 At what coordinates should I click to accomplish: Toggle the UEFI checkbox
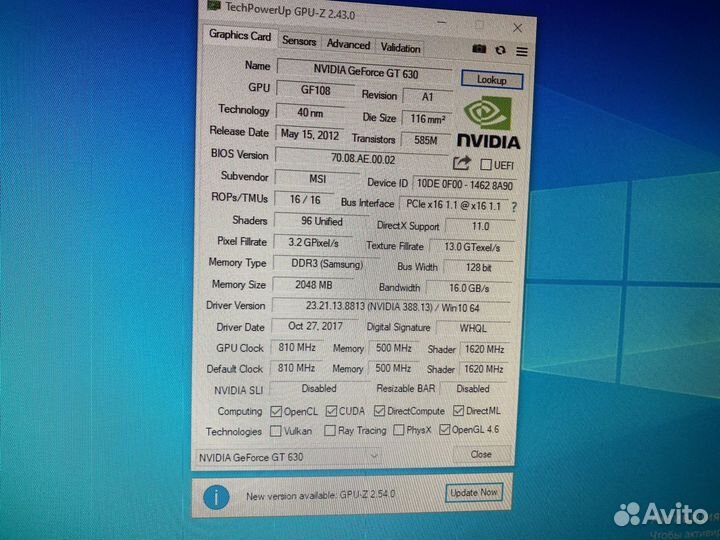pos(485,164)
